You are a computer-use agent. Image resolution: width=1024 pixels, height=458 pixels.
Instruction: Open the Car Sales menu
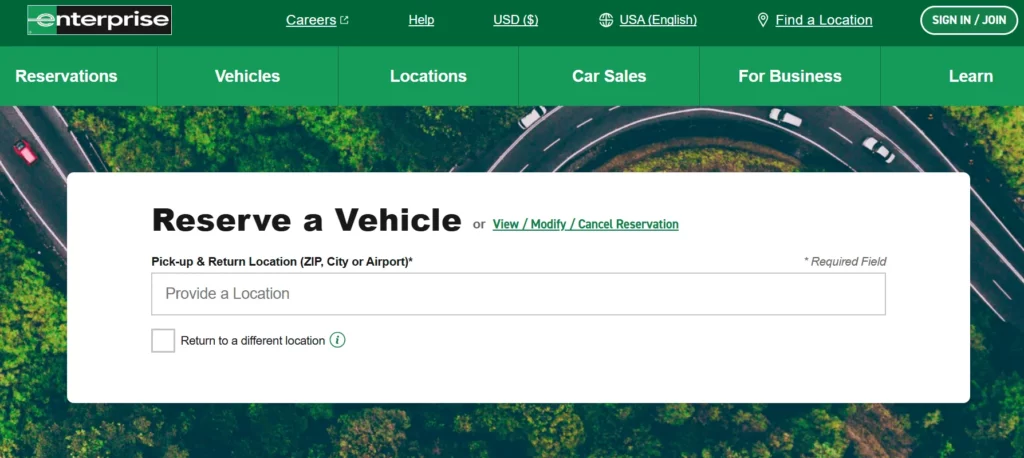609,76
